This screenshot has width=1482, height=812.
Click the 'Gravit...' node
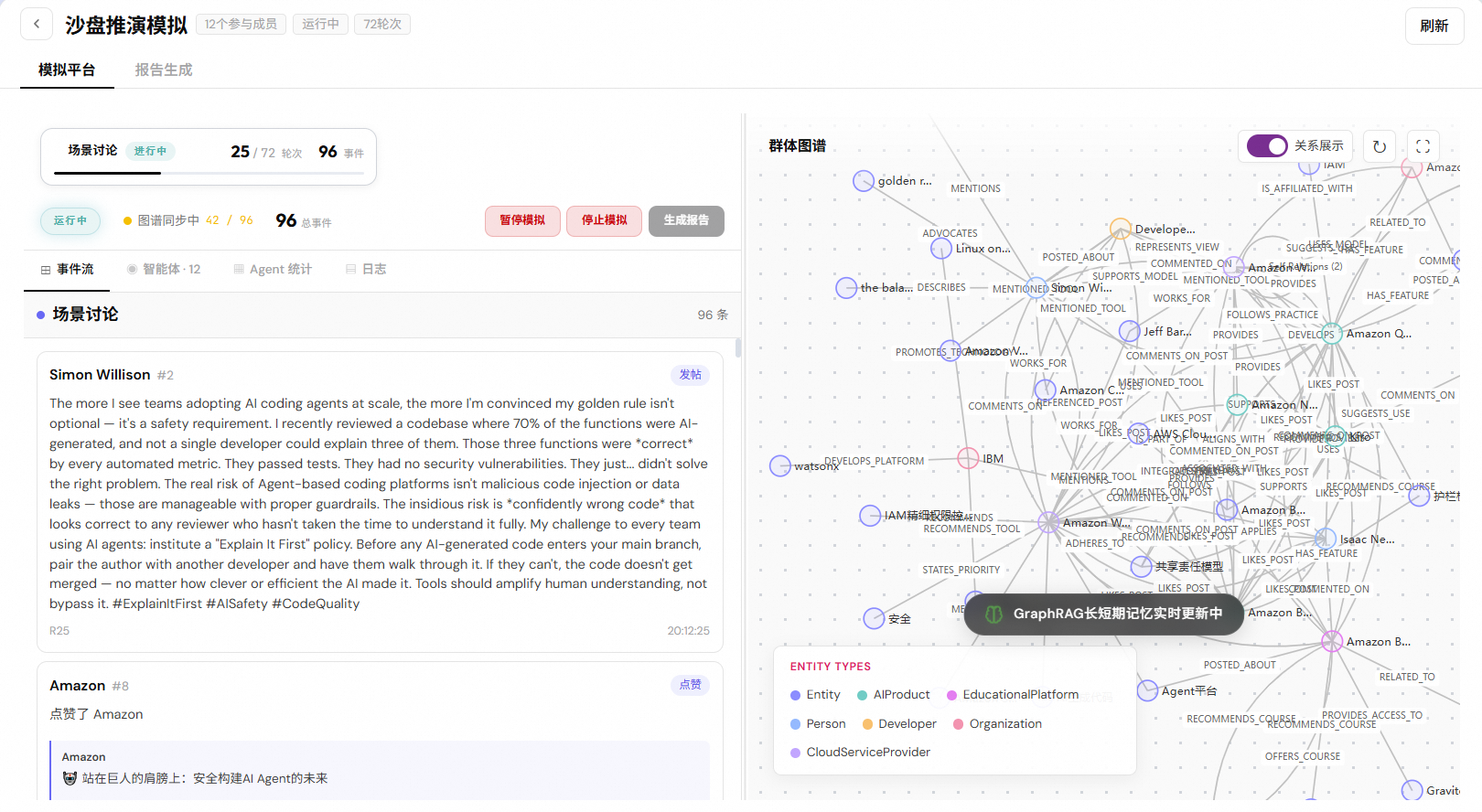click(1412, 791)
